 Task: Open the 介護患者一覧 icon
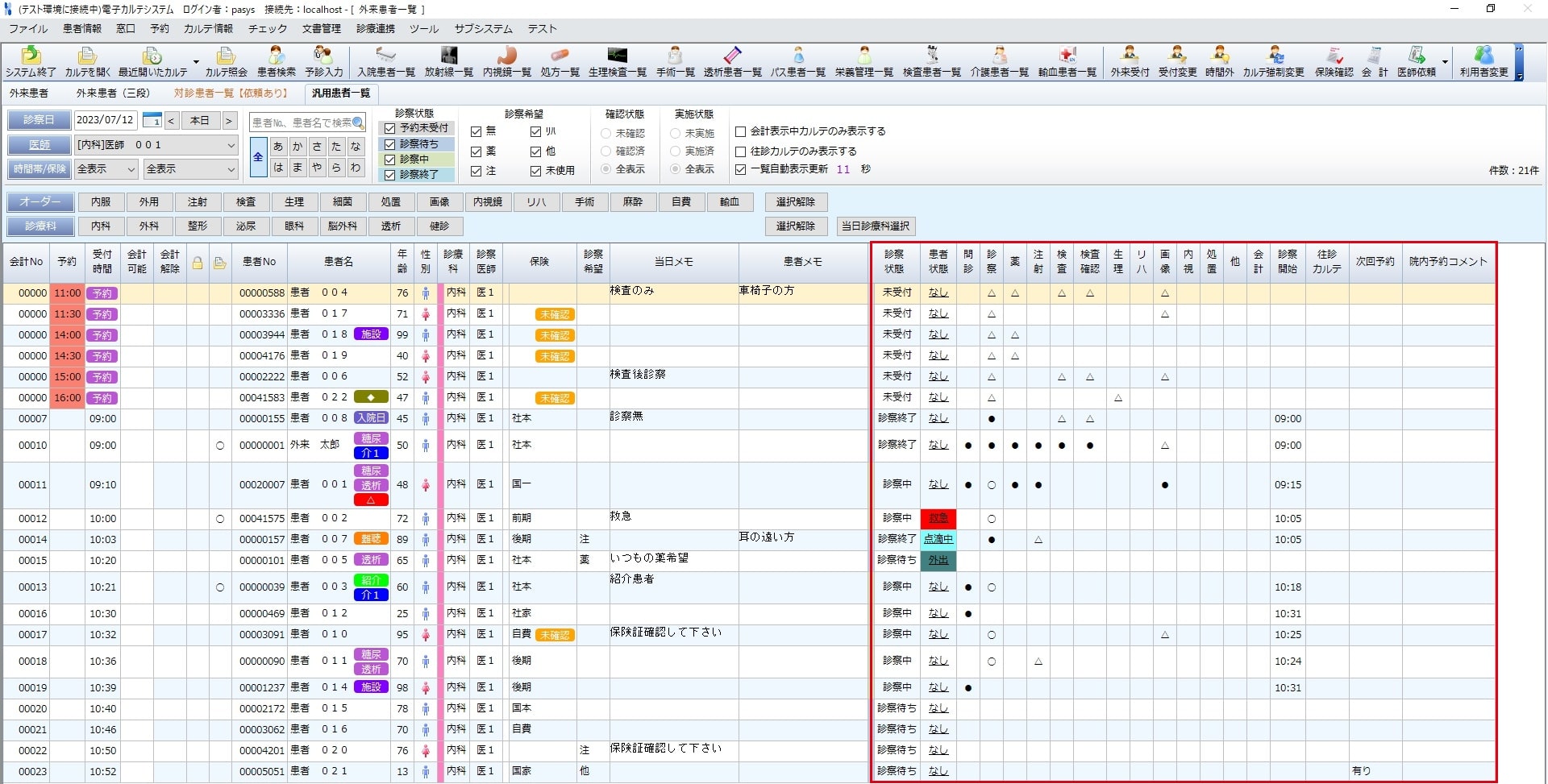pyautogui.click(x=1000, y=62)
